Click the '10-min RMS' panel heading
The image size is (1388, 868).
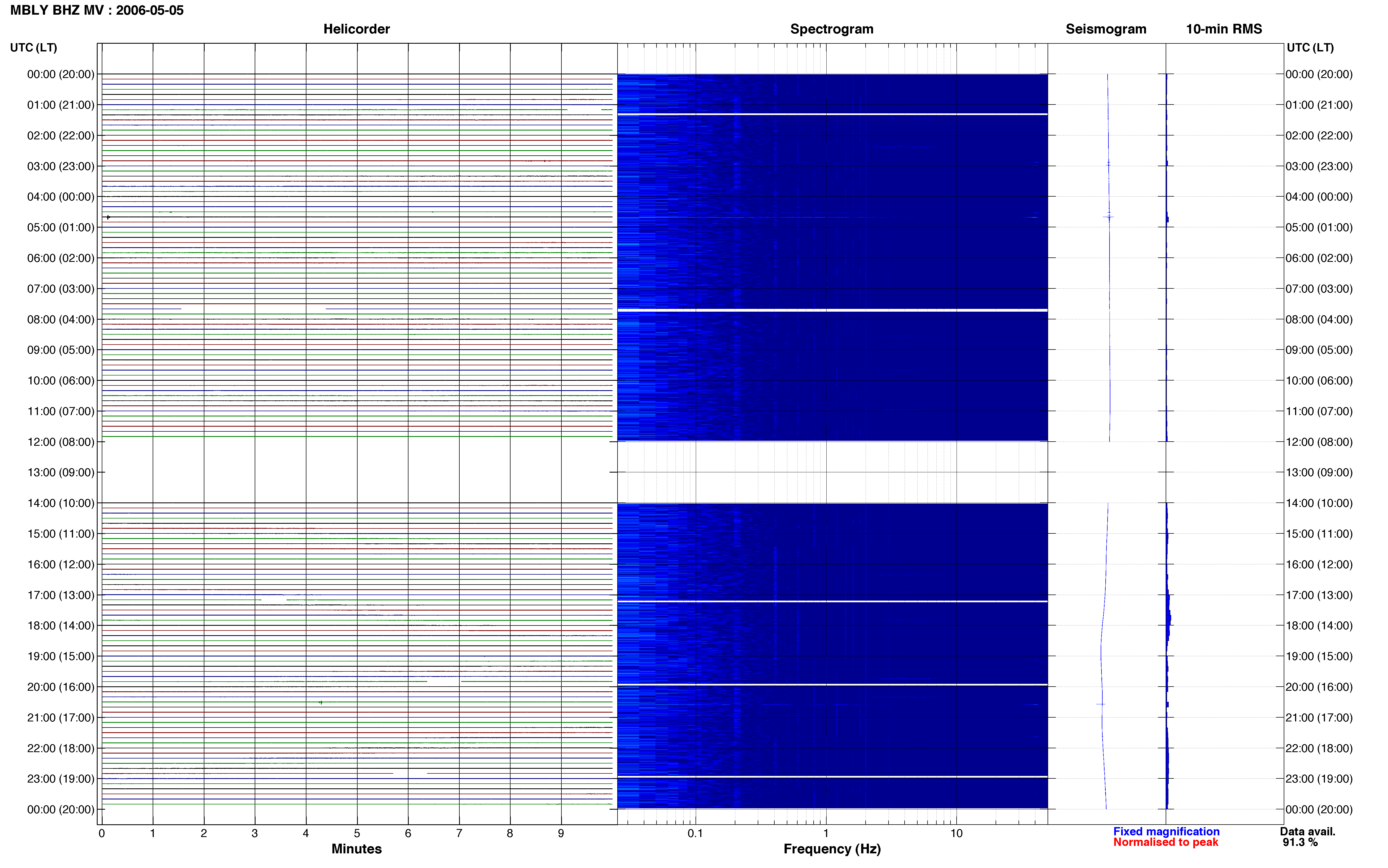tap(1224, 29)
